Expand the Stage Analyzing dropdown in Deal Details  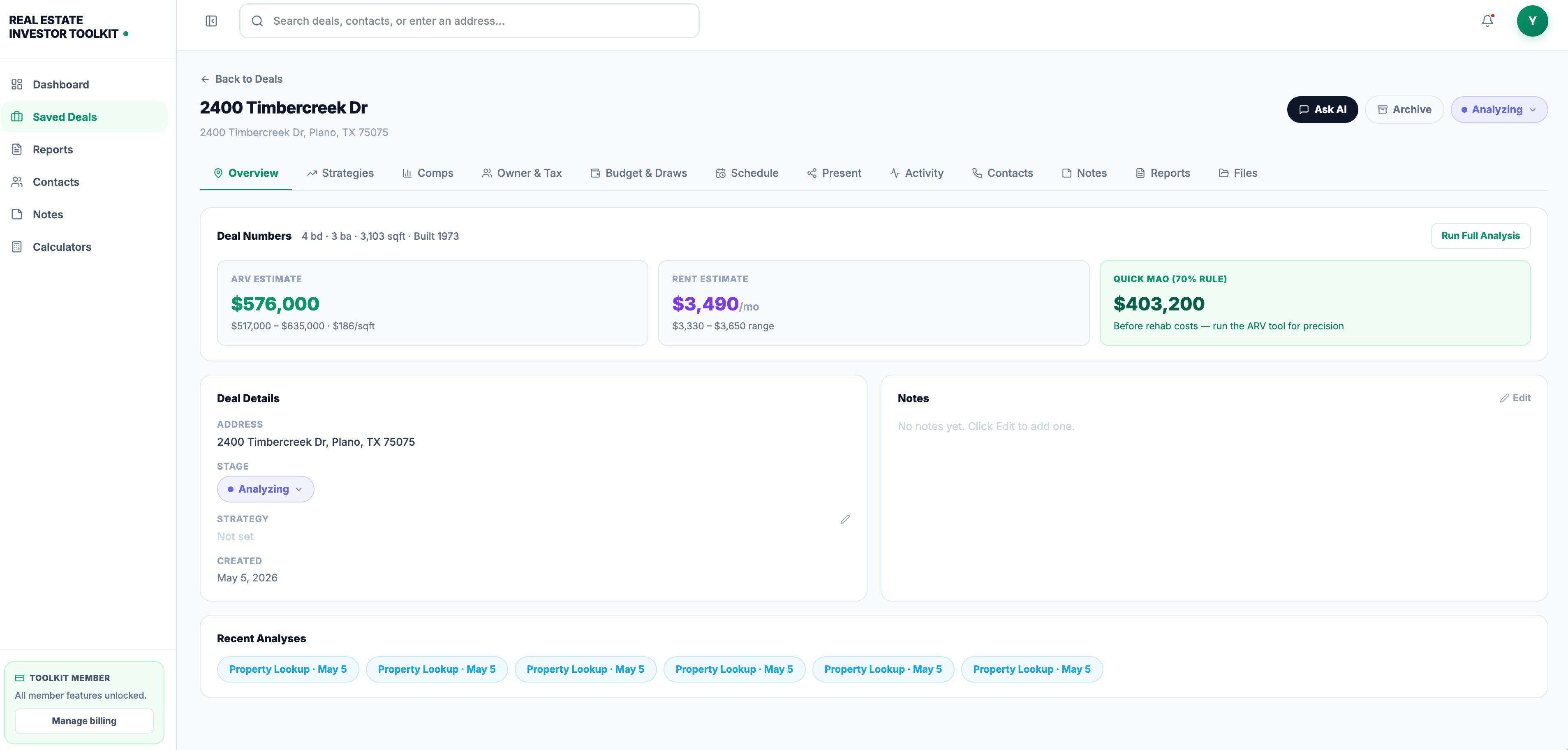266,489
